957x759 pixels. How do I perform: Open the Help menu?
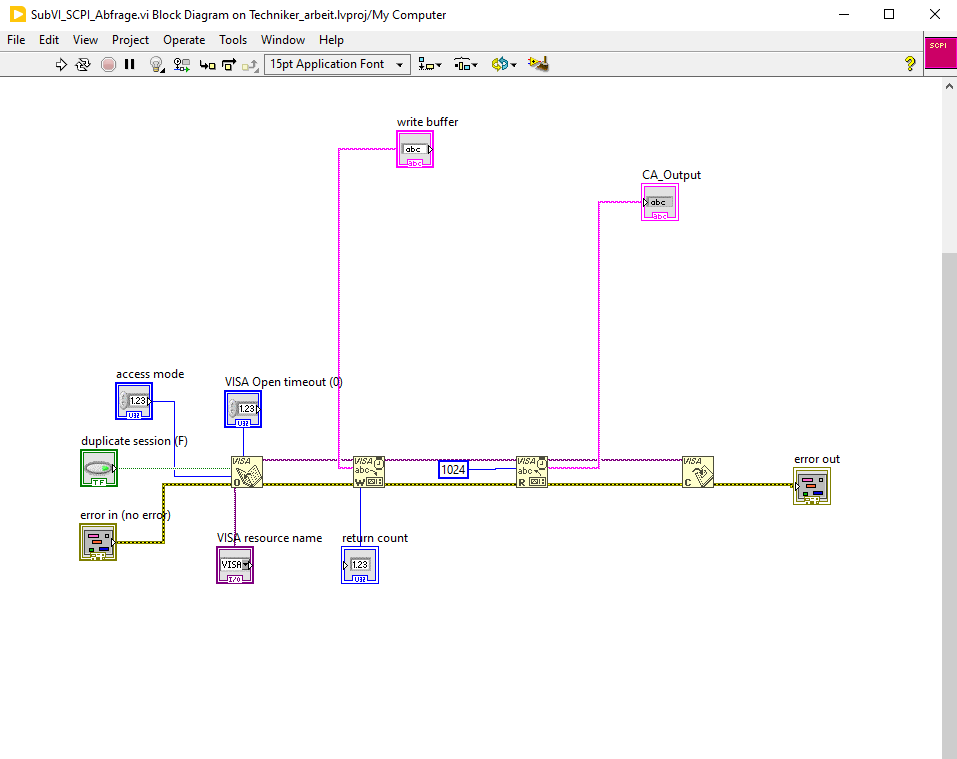click(331, 40)
